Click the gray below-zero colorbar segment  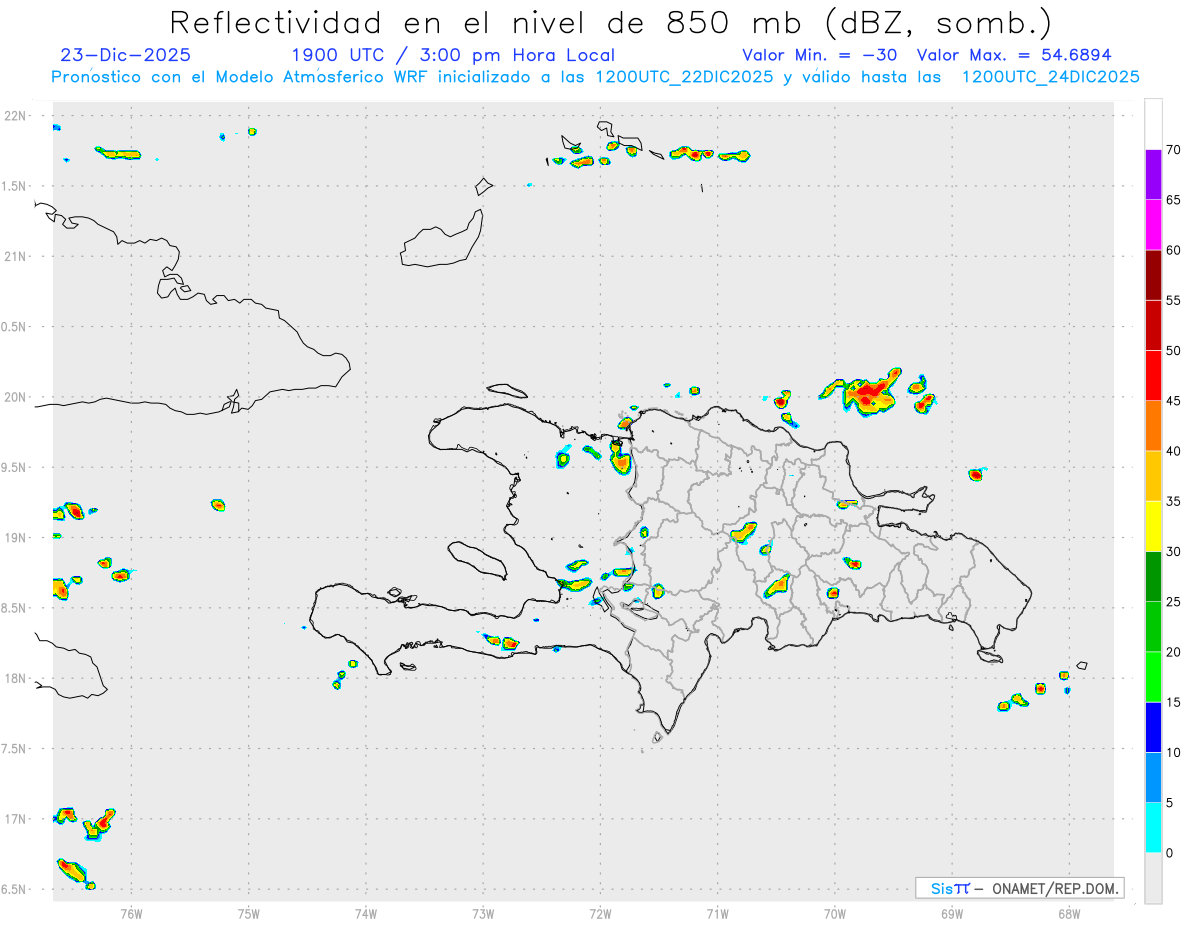click(x=1154, y=878)
